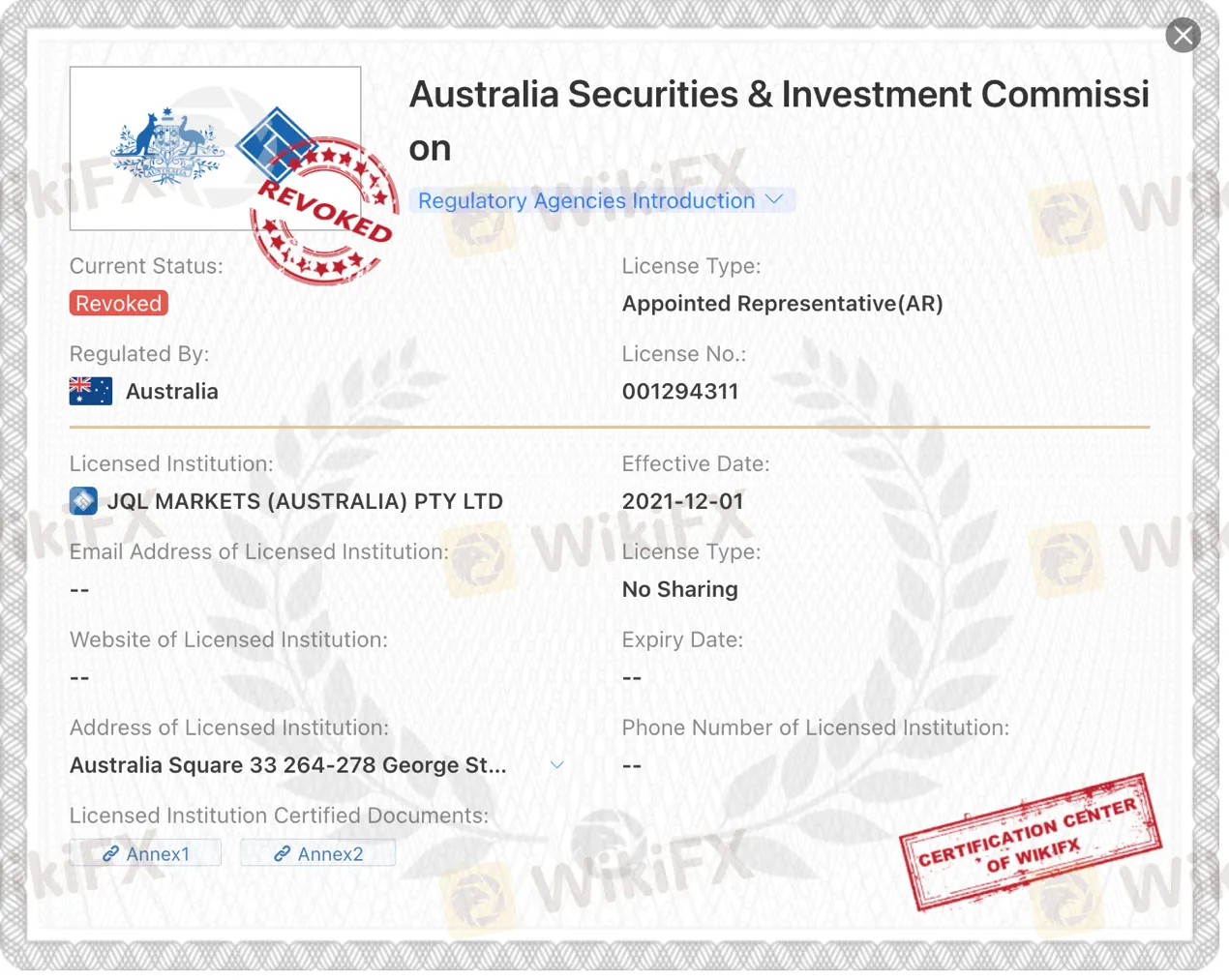Click the Certification Center of WikiFX stamp
This screenshot has height=980, width=1229.
(x=1030, y=843)
